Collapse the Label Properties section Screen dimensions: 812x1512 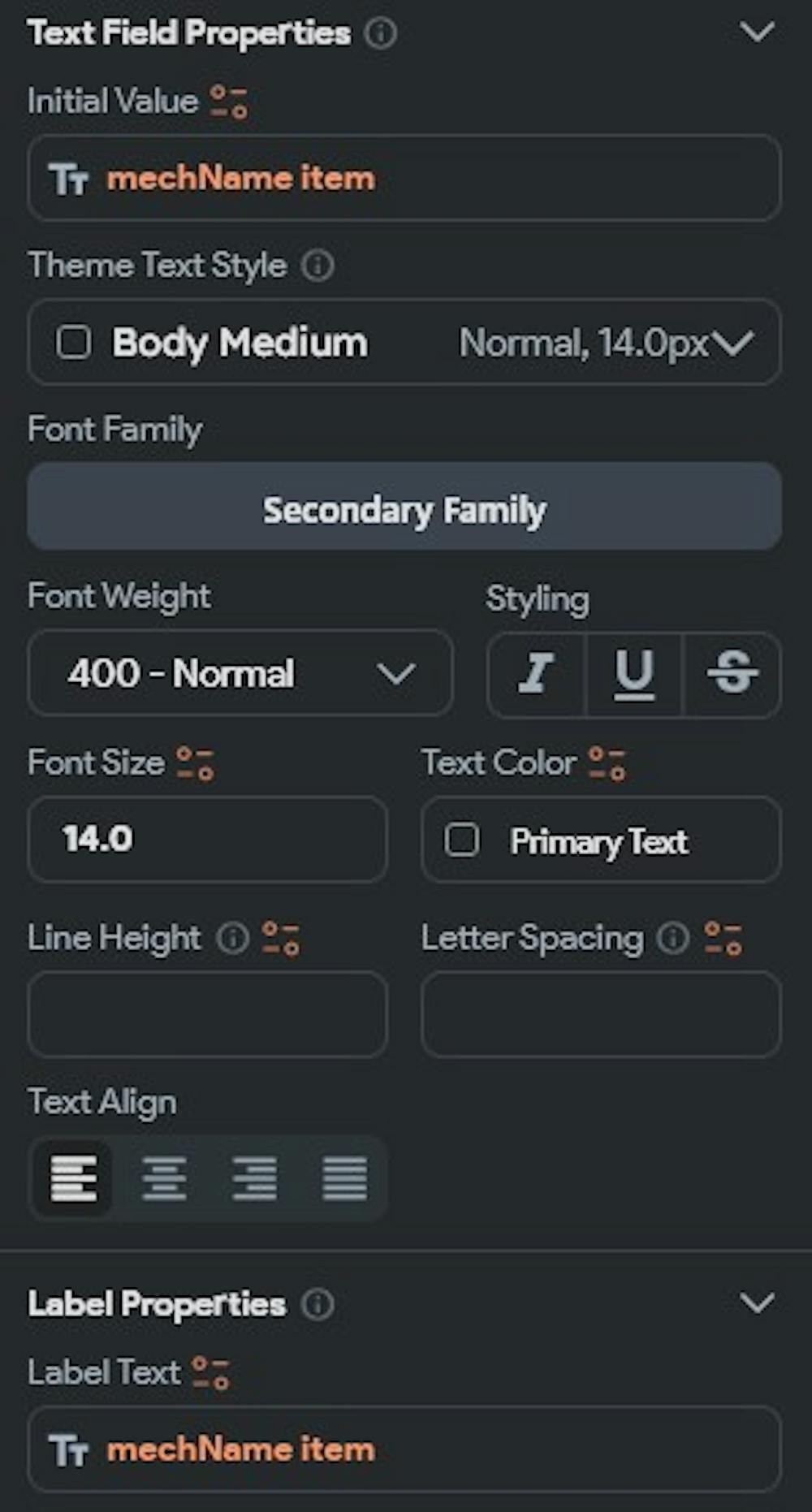coord(757,1304)
